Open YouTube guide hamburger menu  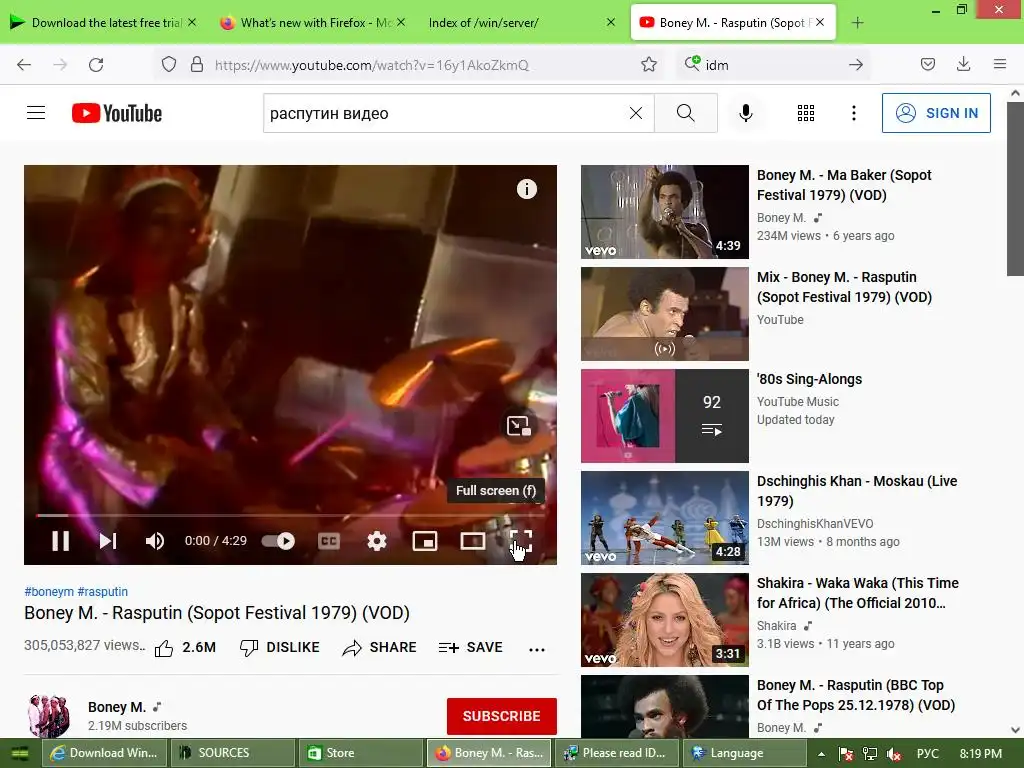coord(36,113)
